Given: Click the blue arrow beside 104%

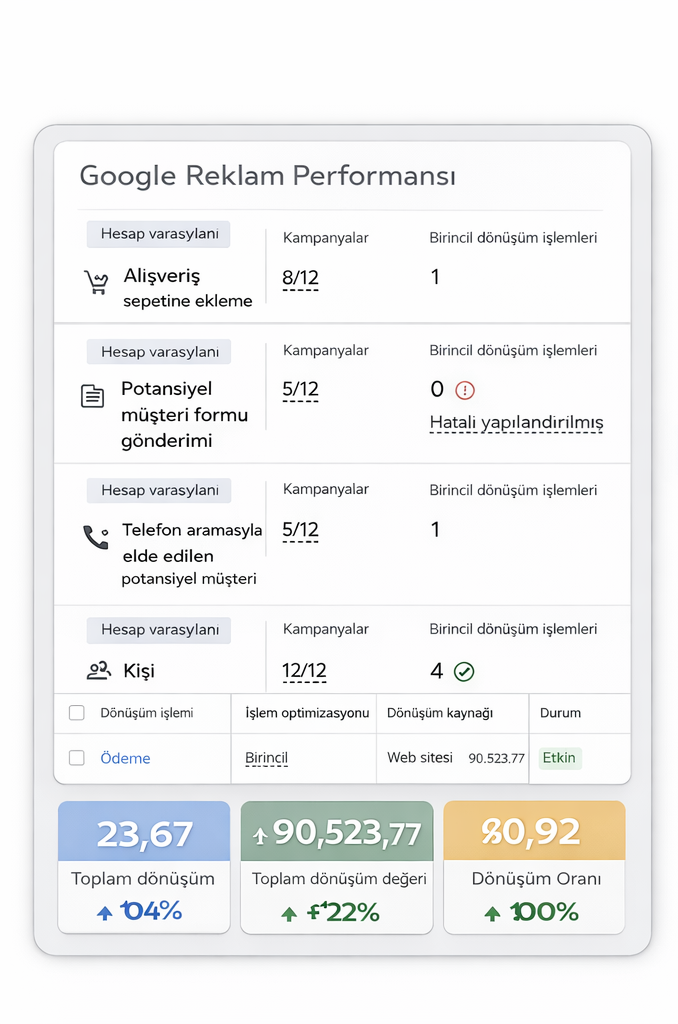Looking at the screenshot, I should [105, 912].
